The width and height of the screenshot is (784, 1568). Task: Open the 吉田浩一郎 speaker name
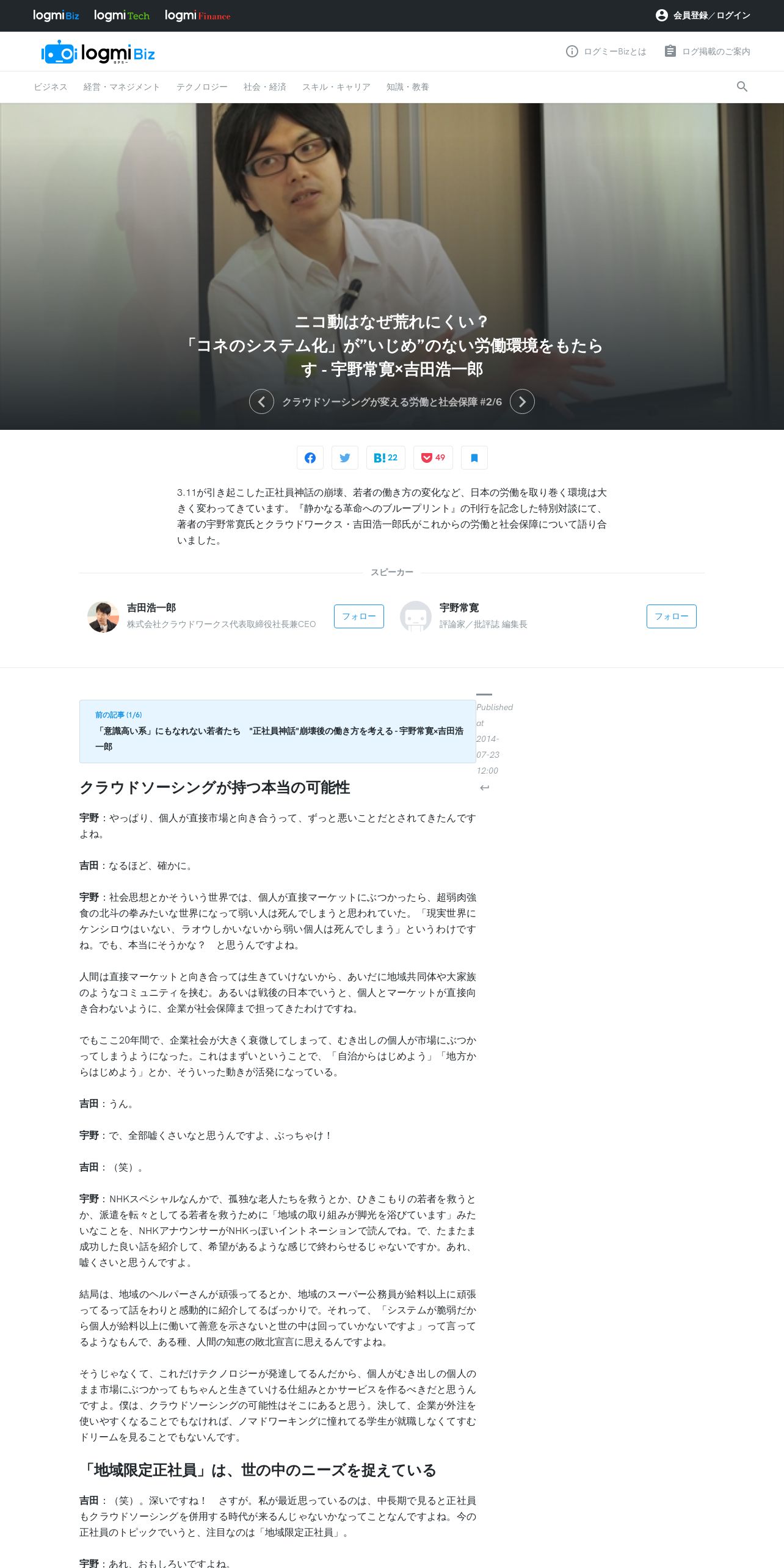coord(151,608)
